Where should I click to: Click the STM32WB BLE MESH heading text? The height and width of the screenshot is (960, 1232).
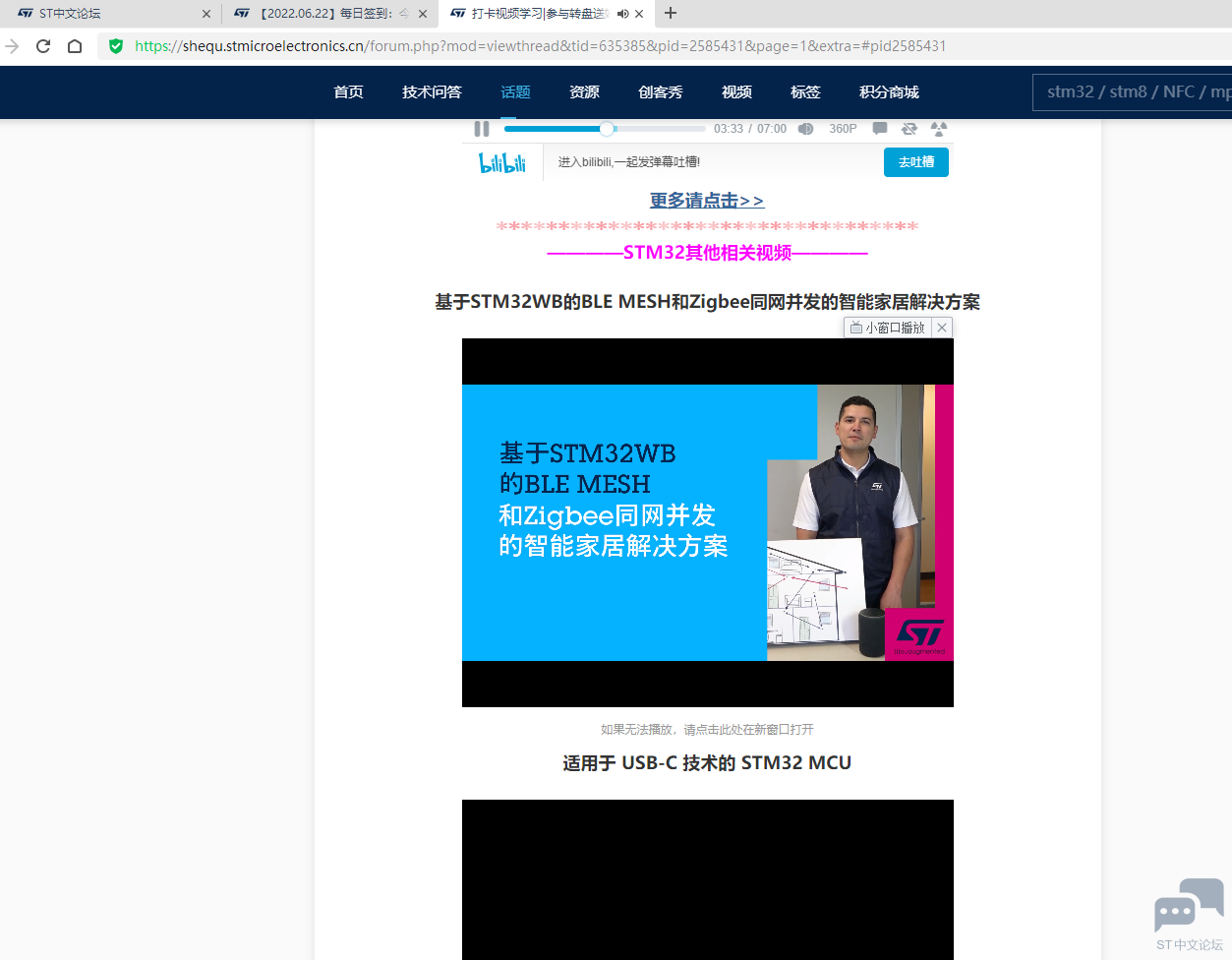[708, 302]
